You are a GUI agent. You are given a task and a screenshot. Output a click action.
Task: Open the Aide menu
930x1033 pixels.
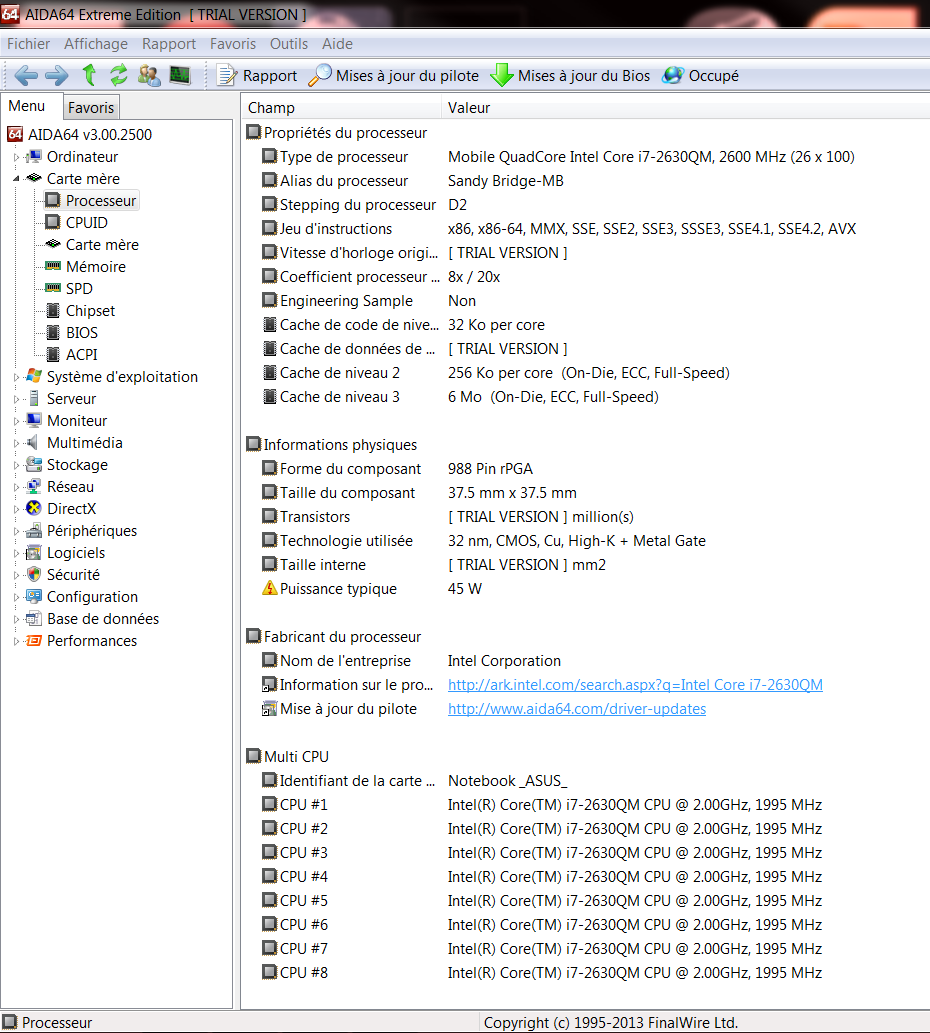click(x=337, y=44)
